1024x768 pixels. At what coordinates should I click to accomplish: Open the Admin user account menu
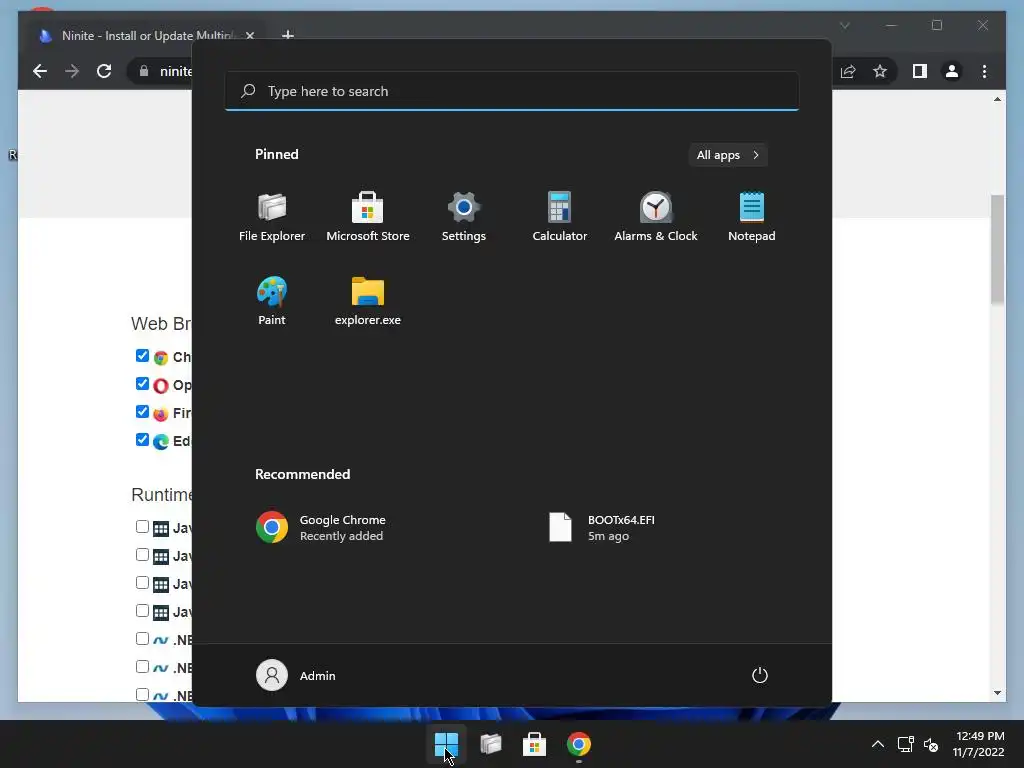[x=296, y=675]
